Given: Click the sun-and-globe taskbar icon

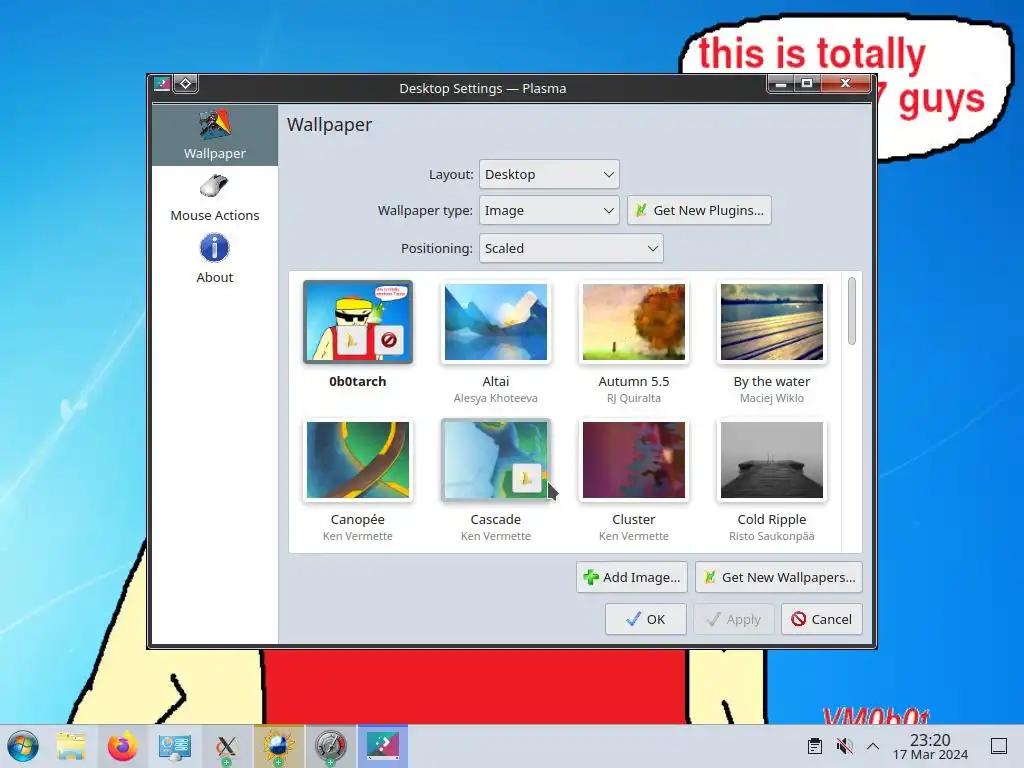Looking at the screenshot, I should point(279,746).
